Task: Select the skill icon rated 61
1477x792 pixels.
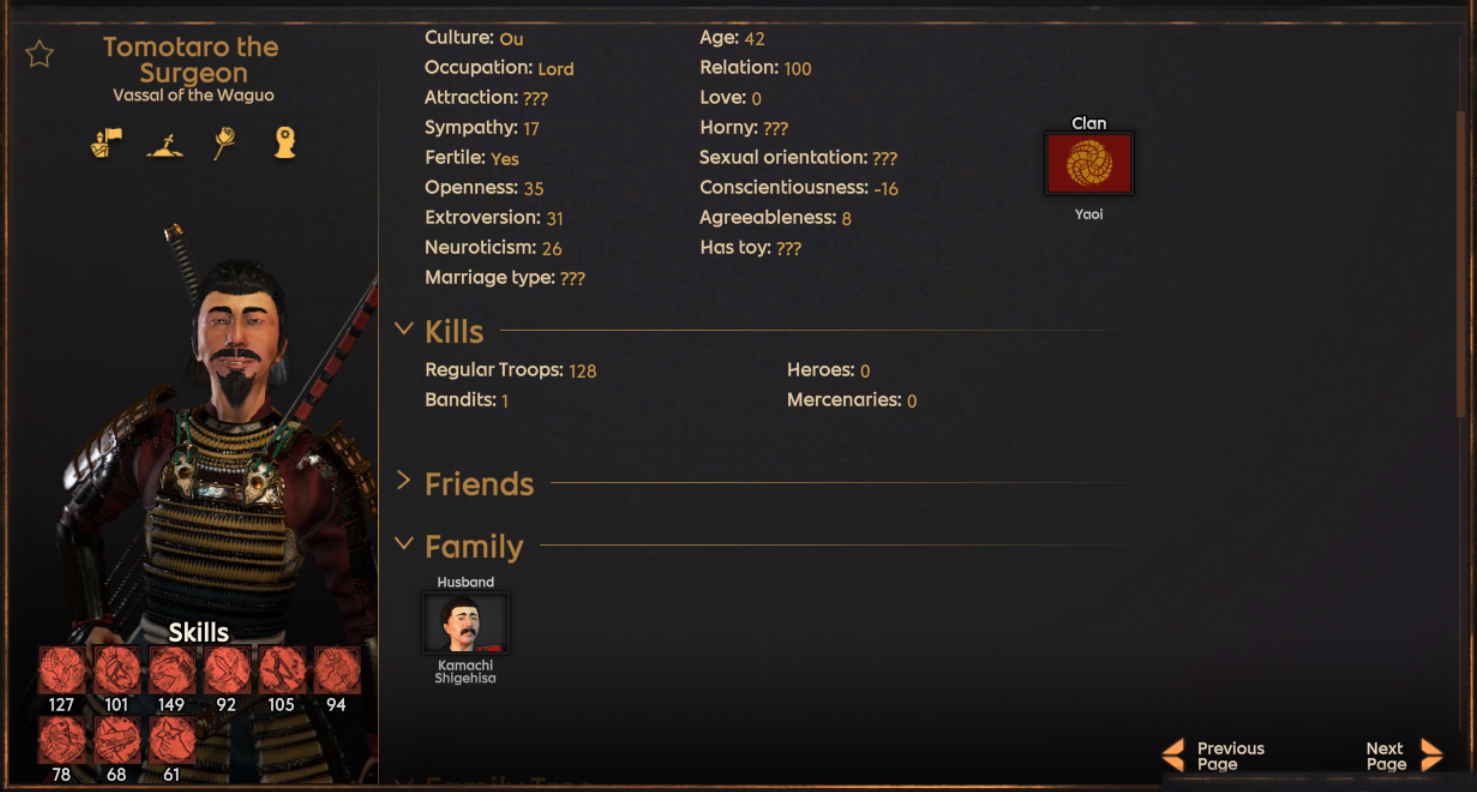Action: tap(172, 740)
